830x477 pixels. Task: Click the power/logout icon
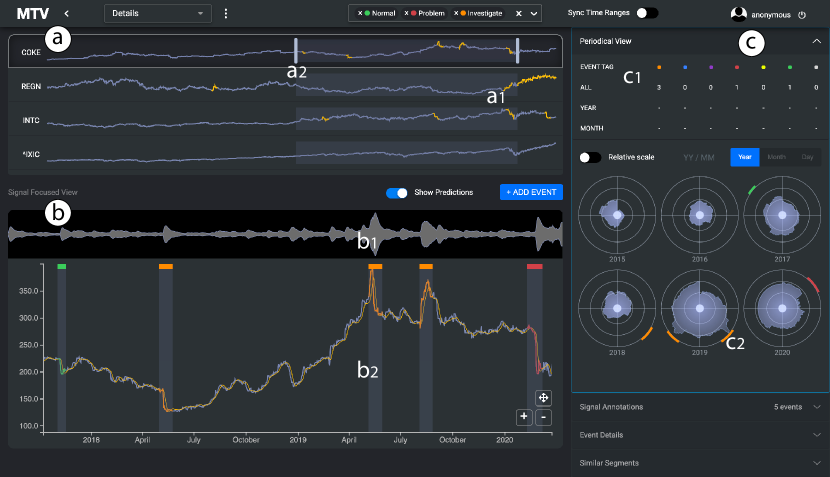(802, 15)
